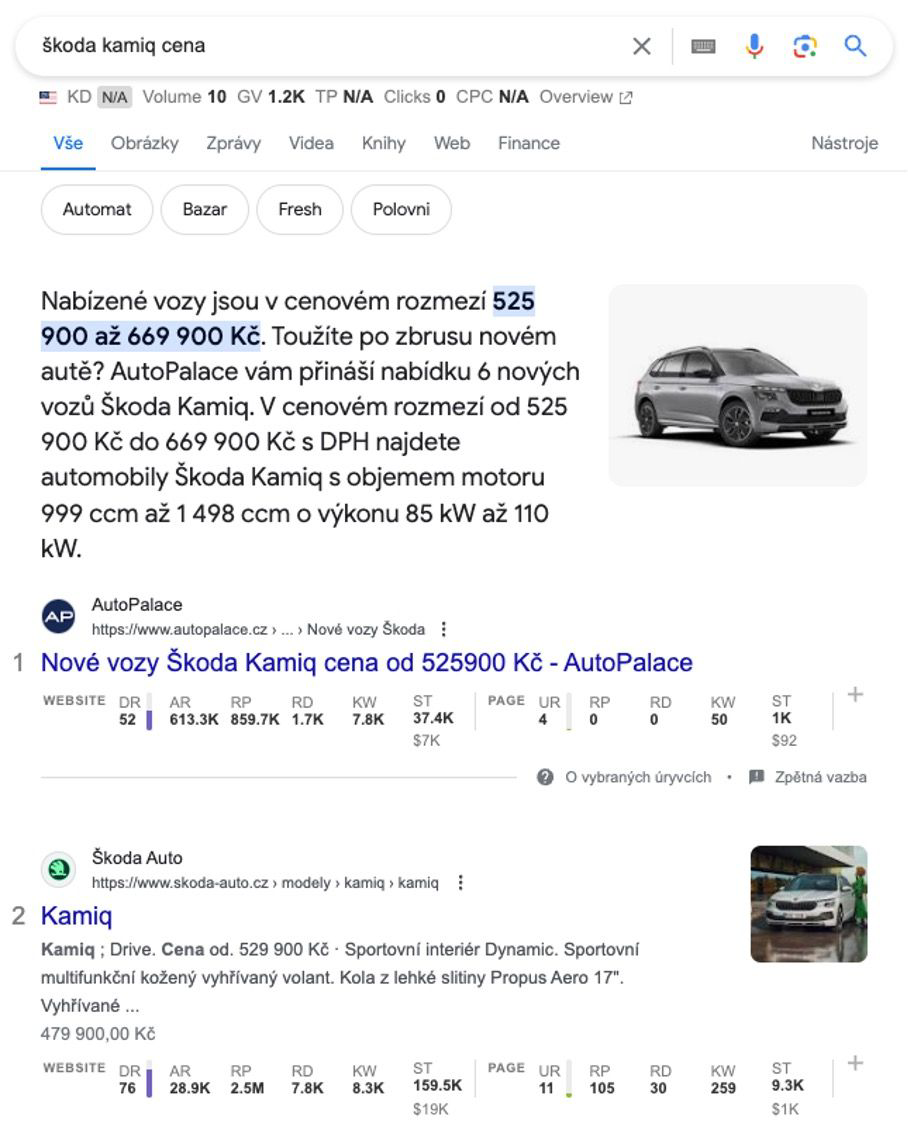Open the Kamiq result title link
908x1138 pixels.
pyautogui.click(x=76, y=916)
